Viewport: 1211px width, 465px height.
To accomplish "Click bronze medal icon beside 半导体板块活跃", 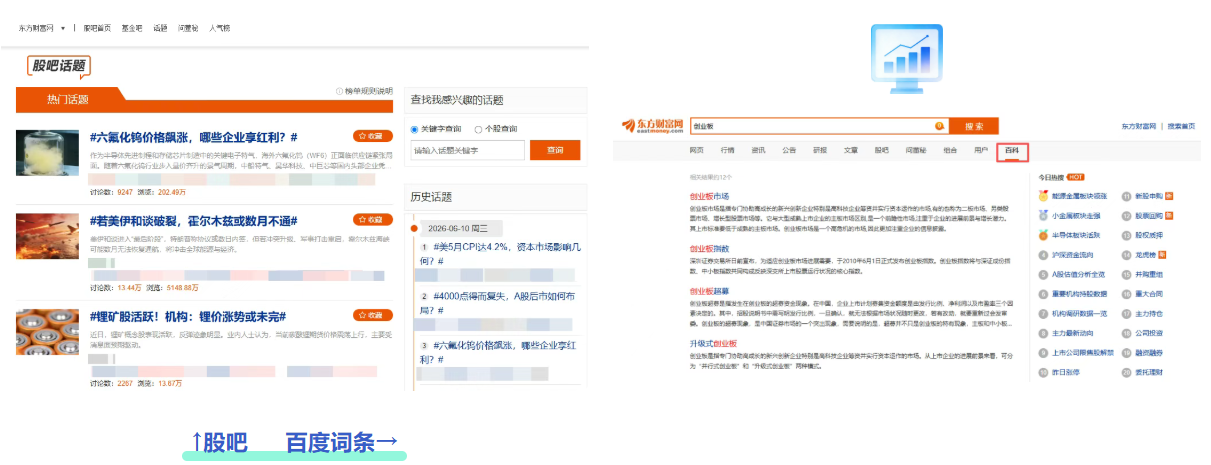I will [1043, 235].
